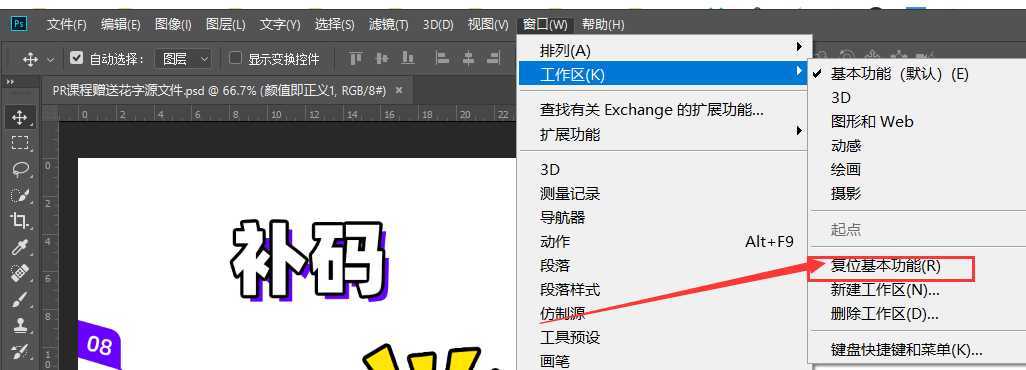Image resolution: width=1026 pixels, height=370 pixels.
Task: Click the 窗口(W) menu title
Action: click(545, 25)
